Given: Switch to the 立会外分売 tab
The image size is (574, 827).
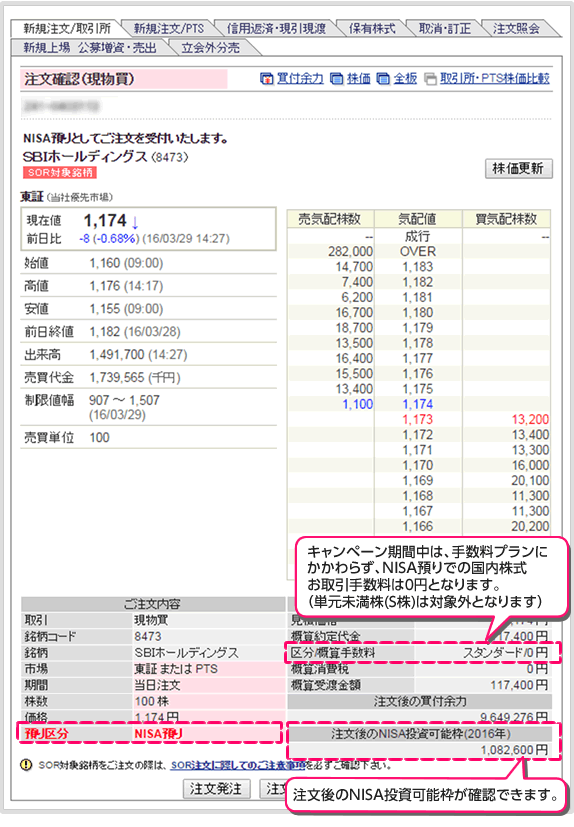Looking at the screenshot, I should pyautogui.click(x=210, y=47).
